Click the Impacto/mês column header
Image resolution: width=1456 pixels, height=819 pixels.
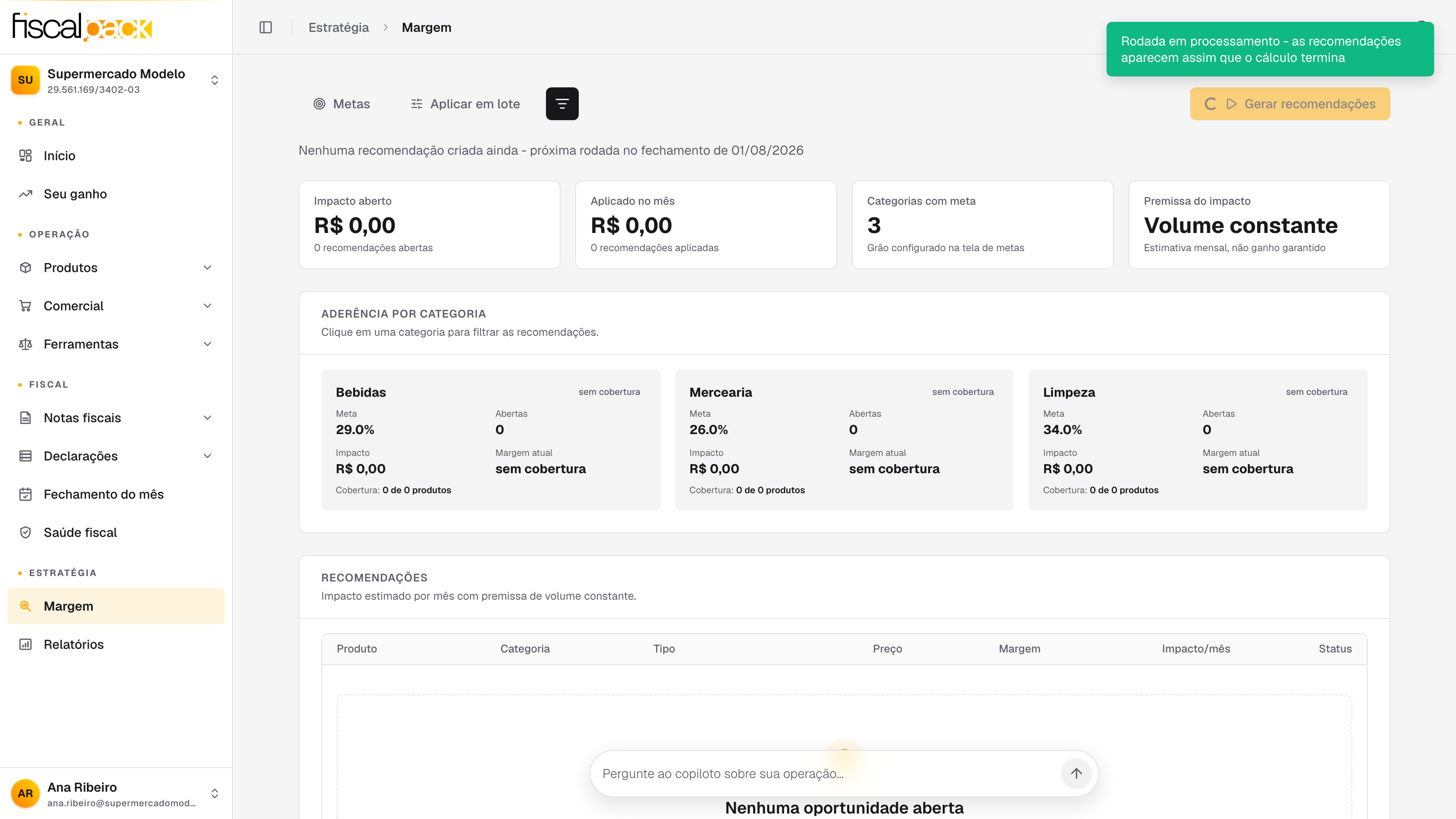1195,649
